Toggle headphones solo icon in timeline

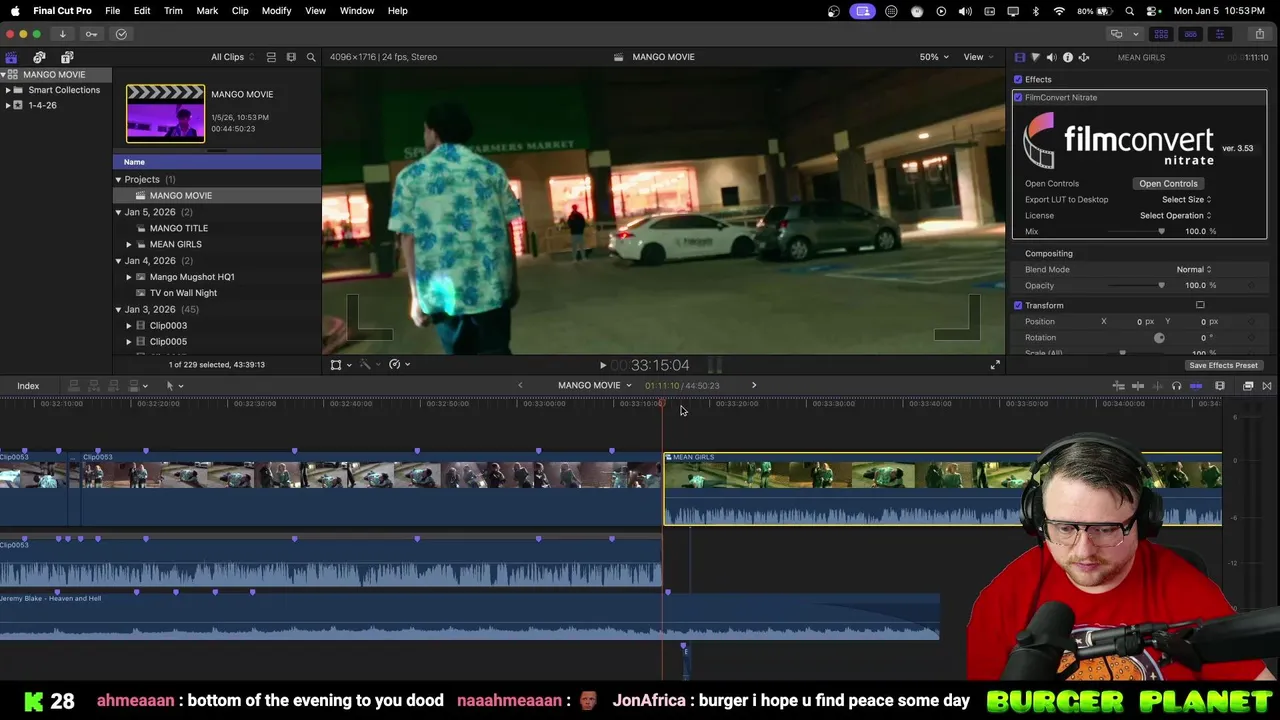1176,386
